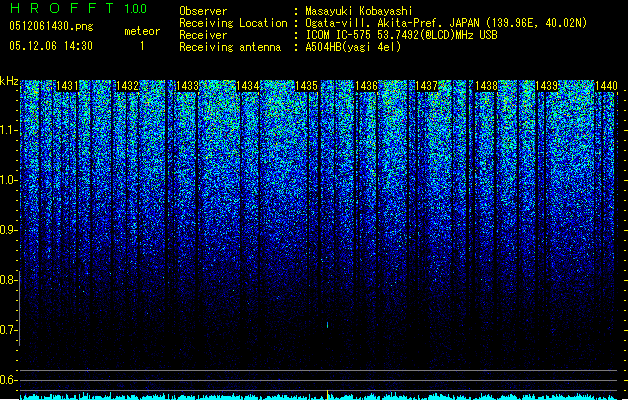Click the 1436 time marker
This screenshot has width=629, height=400.
pyautogui.click(x=366, y=86)
